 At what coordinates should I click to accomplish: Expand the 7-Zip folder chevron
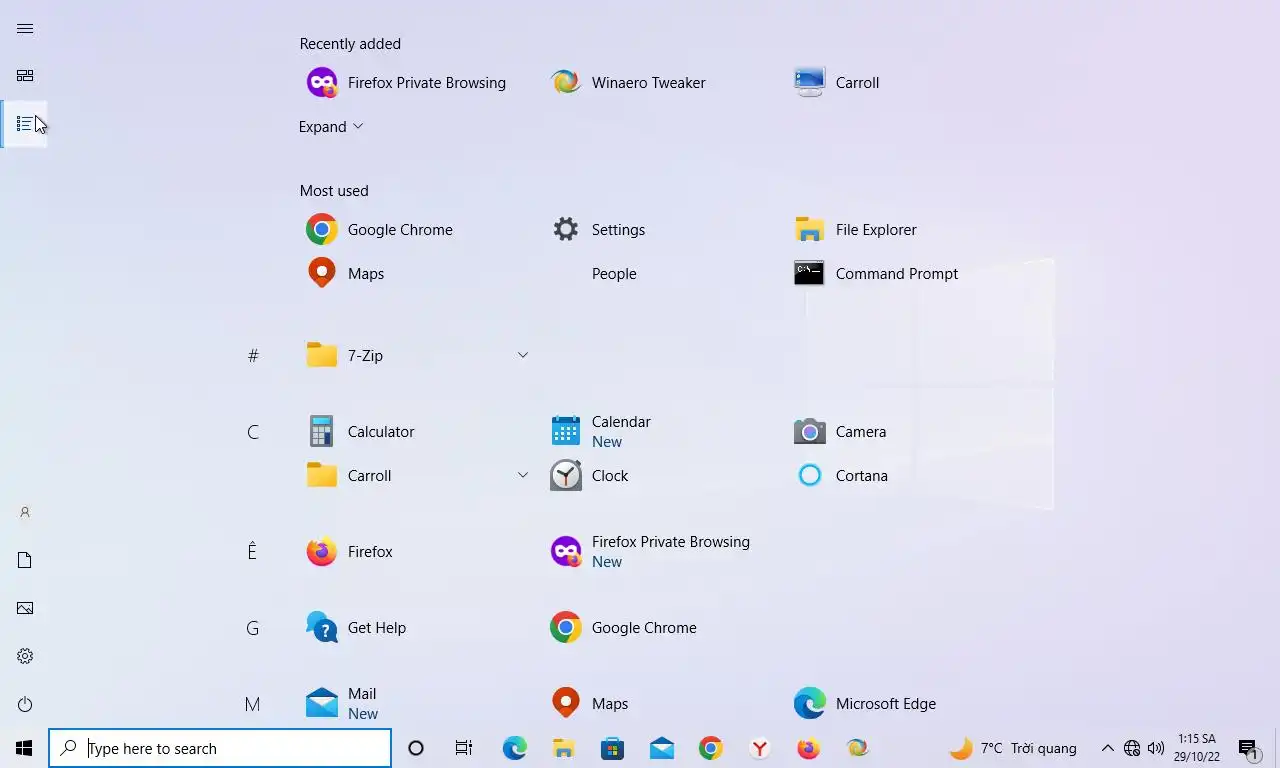point(522,355)
